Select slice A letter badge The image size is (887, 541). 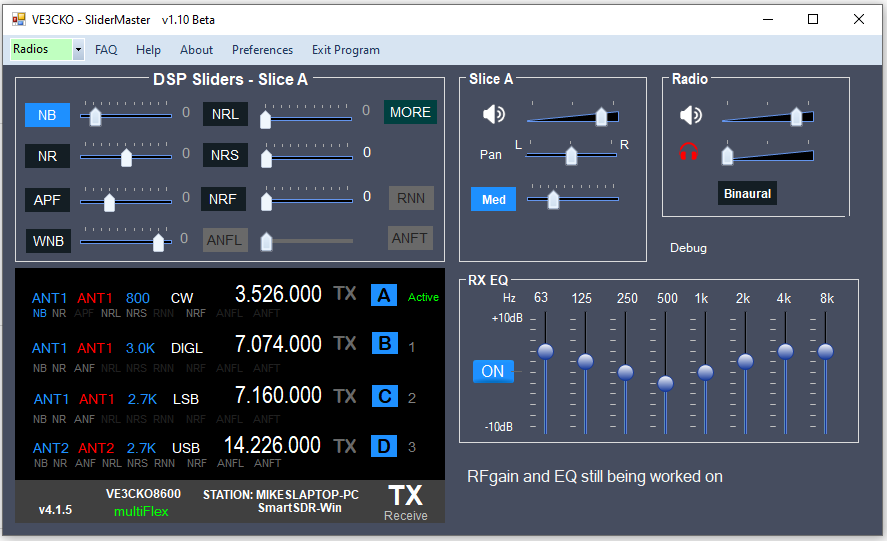384,295
